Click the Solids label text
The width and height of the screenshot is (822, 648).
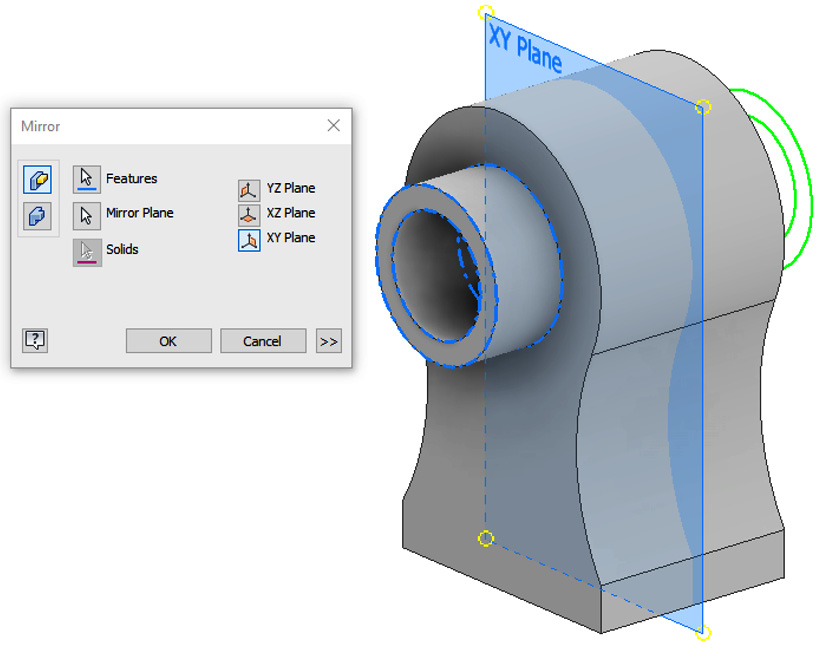(122, 249)
